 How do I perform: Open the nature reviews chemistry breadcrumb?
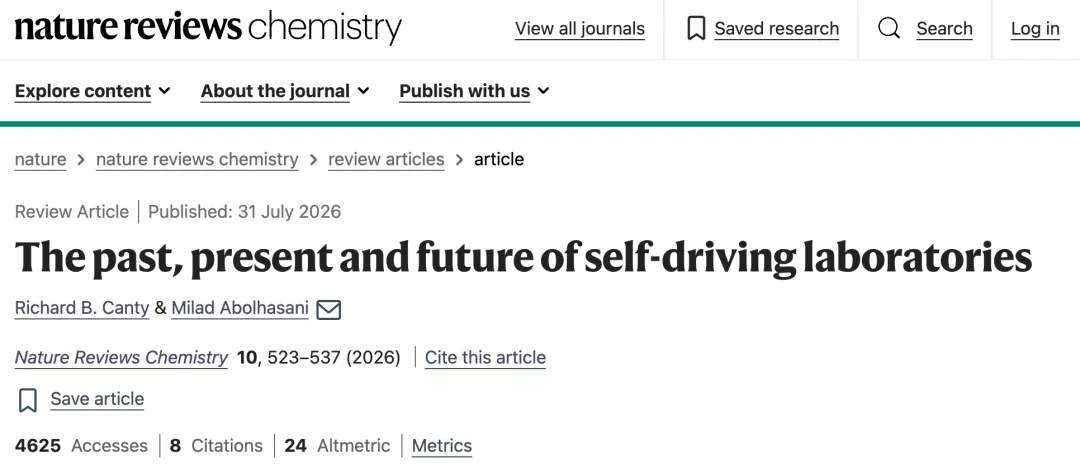(x=197, y=159)
